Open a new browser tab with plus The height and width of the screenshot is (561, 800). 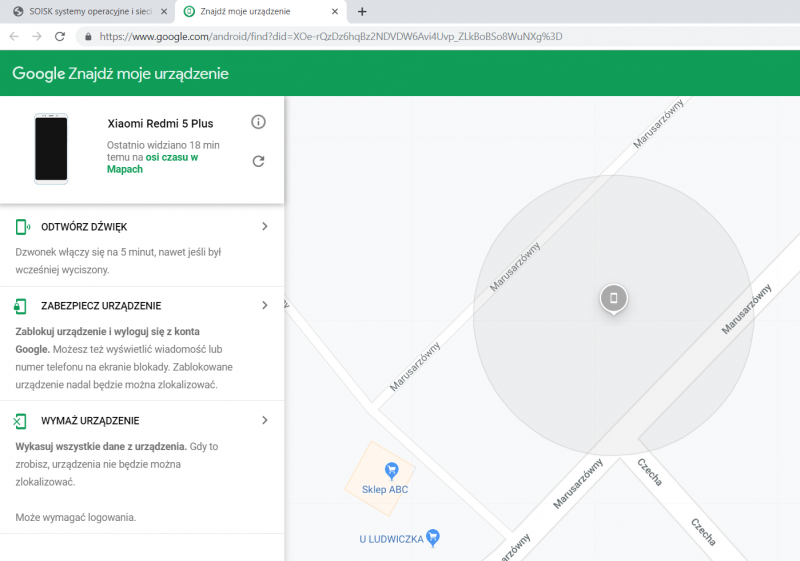362,11
